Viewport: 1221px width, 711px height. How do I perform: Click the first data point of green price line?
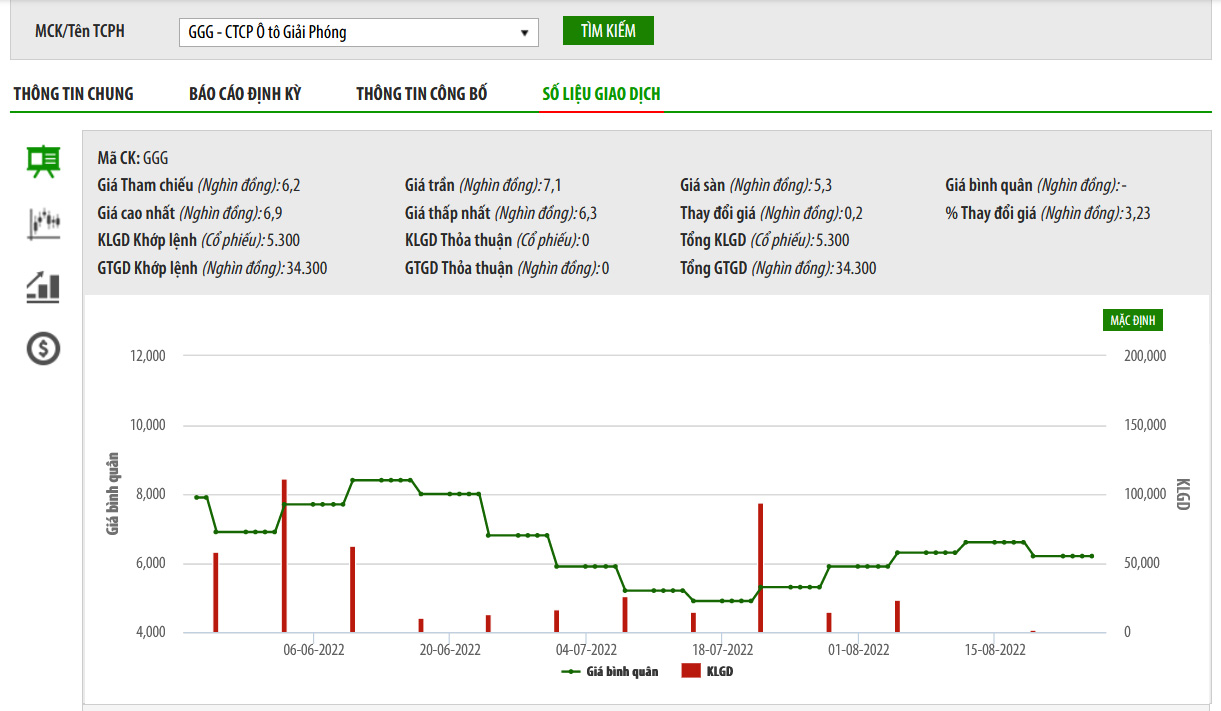(197, 497)
